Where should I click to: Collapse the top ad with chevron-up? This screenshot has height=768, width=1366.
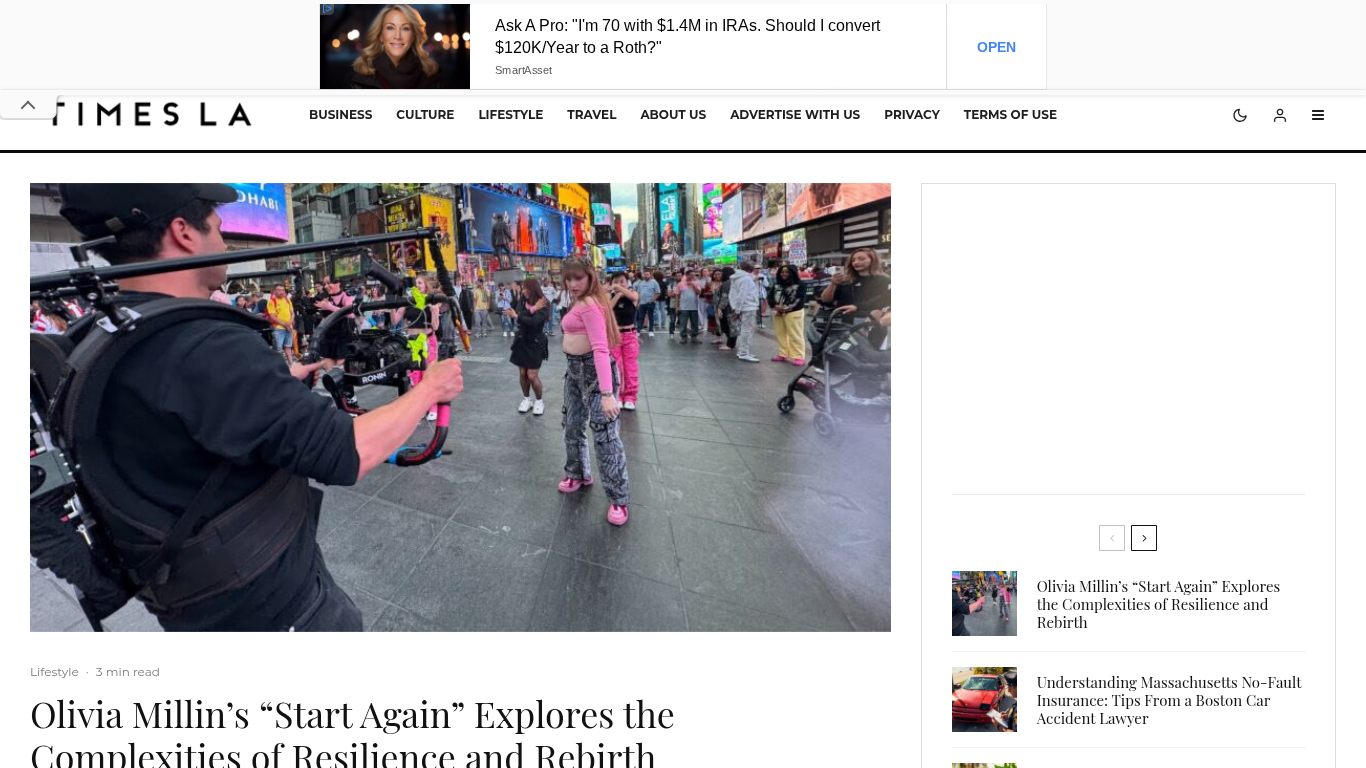pyautogui.click(x=28, y=105)
